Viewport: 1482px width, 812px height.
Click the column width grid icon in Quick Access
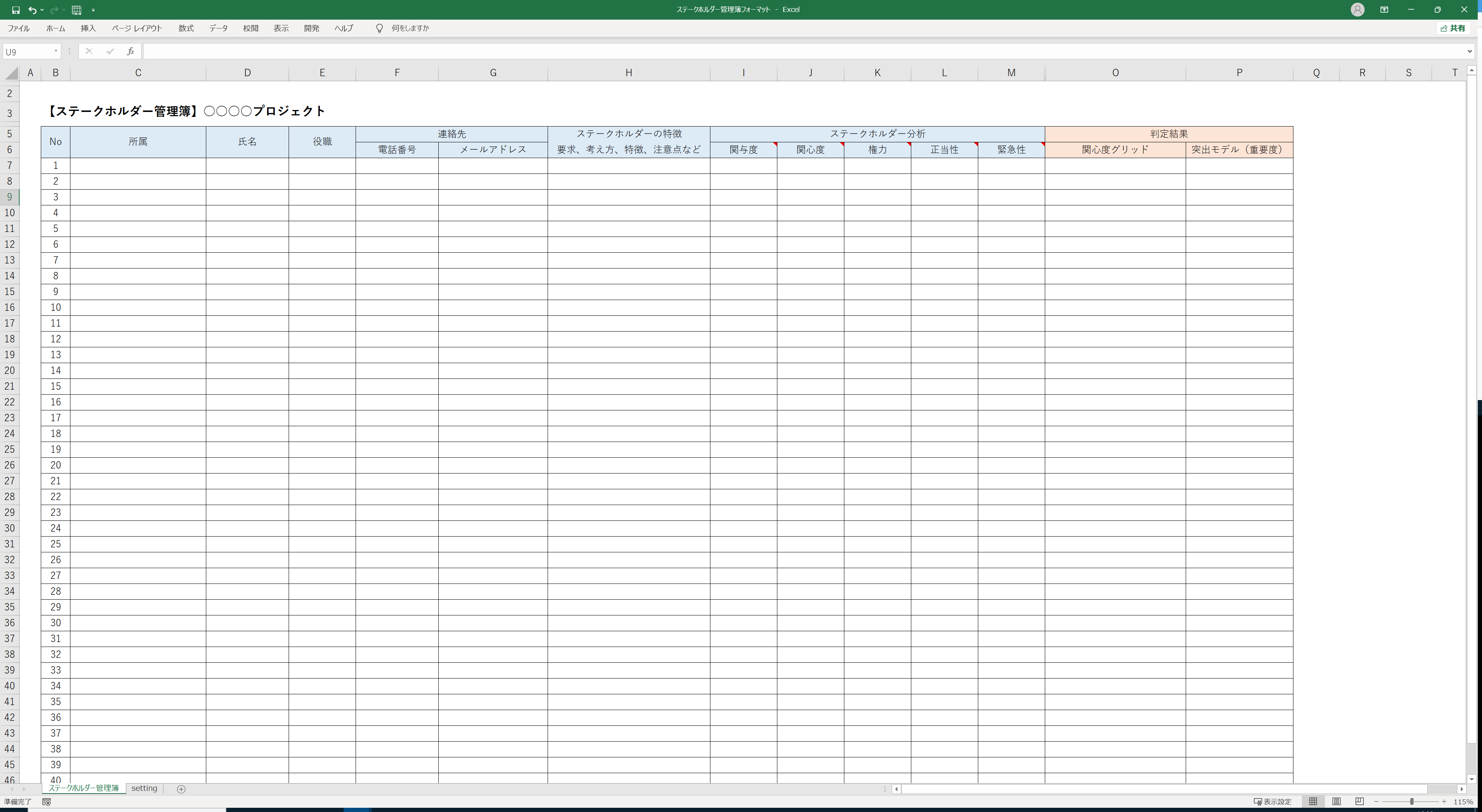pos(77,10)
